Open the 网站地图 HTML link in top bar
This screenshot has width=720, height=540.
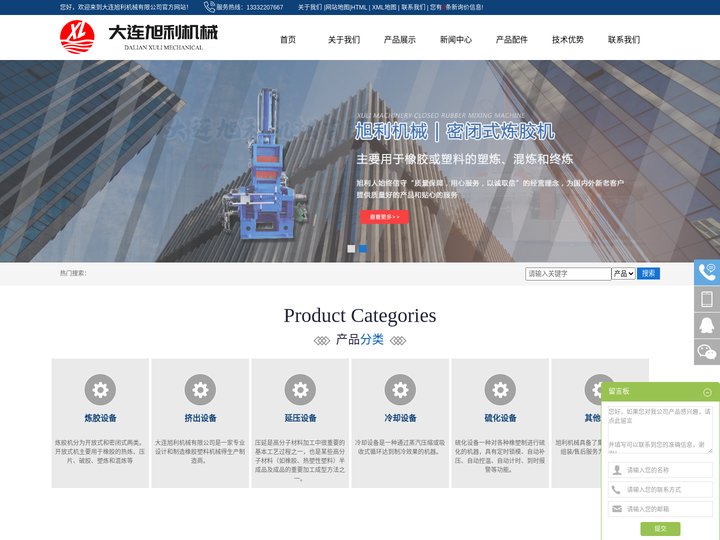[346, 7]
